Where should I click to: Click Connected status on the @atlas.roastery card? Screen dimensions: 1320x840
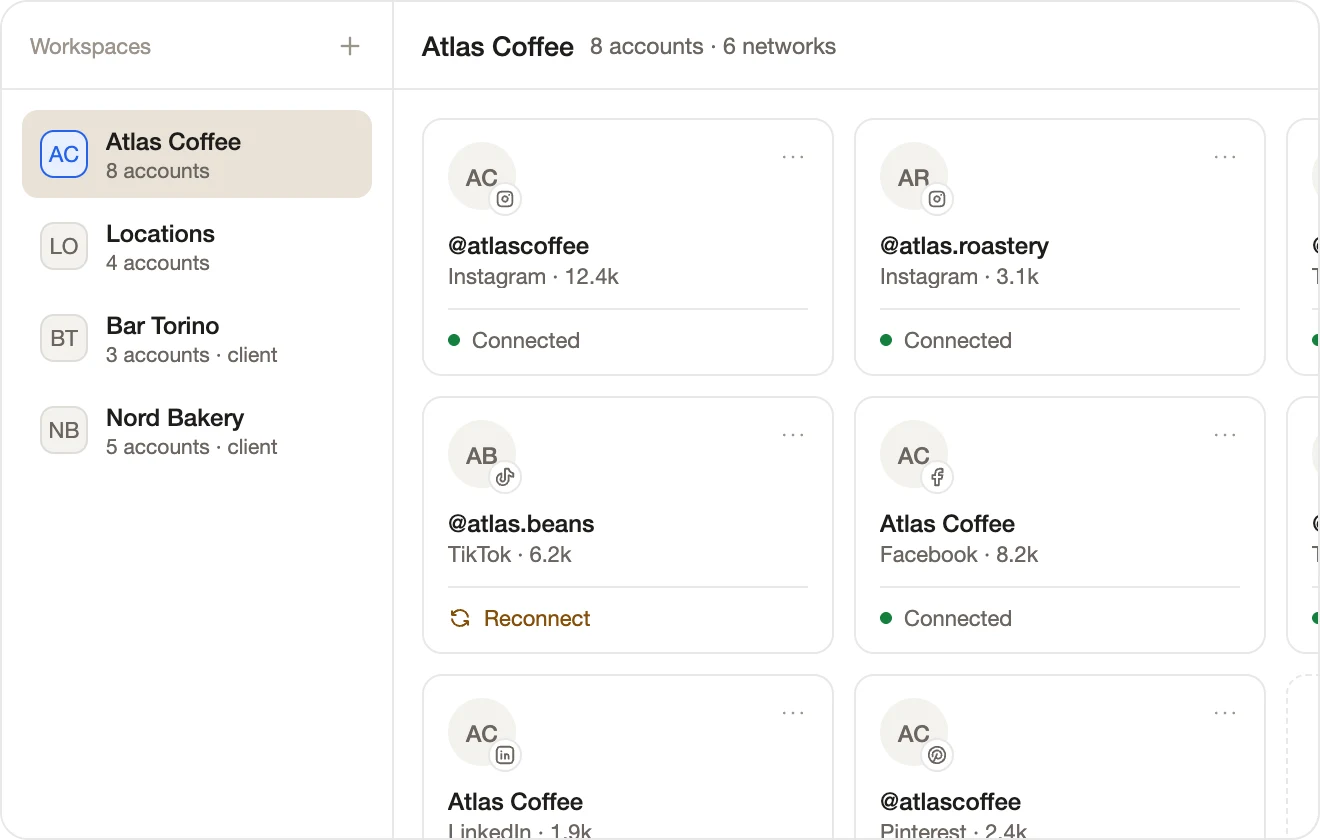pyautogui.click(x=946, y=340)
